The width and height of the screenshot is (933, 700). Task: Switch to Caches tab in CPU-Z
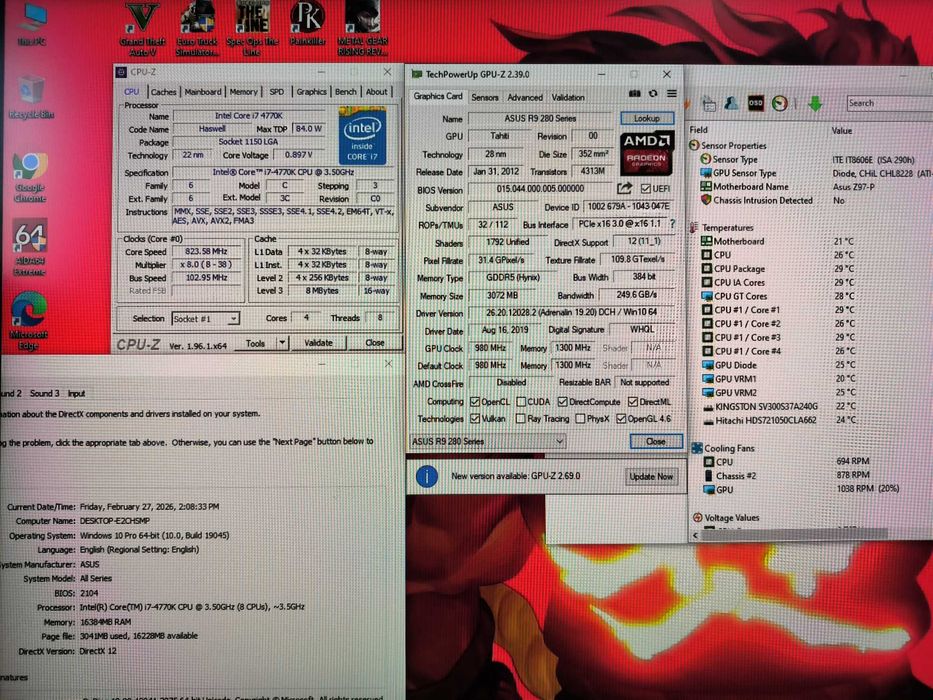pyautogui.click(x=164, y=92)
